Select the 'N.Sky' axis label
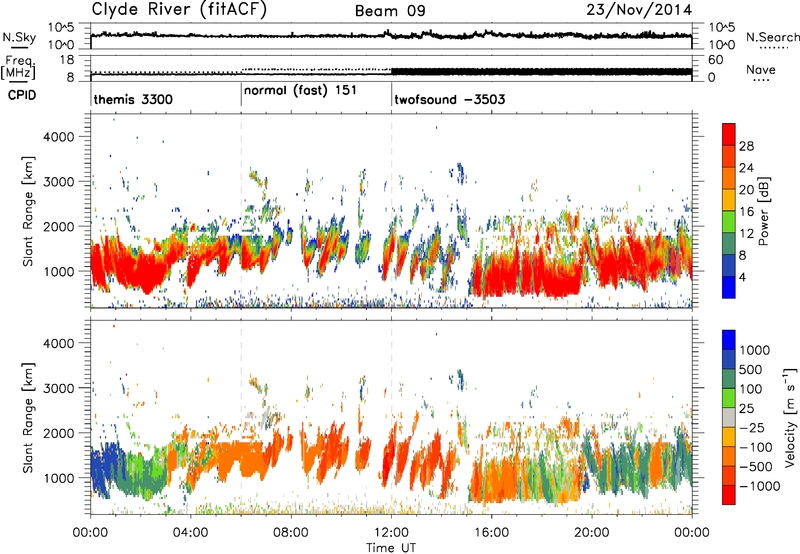Image resolution: width=800 pixels, height=554 pixels. coord(19,37)
